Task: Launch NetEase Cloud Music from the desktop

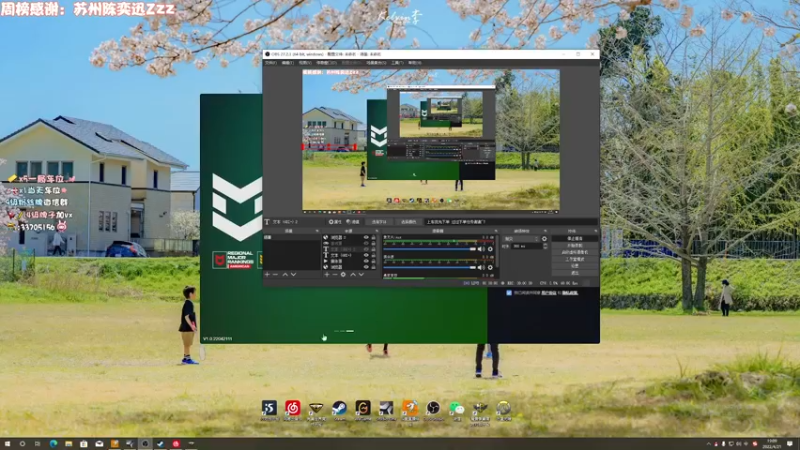Action: (293, 408)
